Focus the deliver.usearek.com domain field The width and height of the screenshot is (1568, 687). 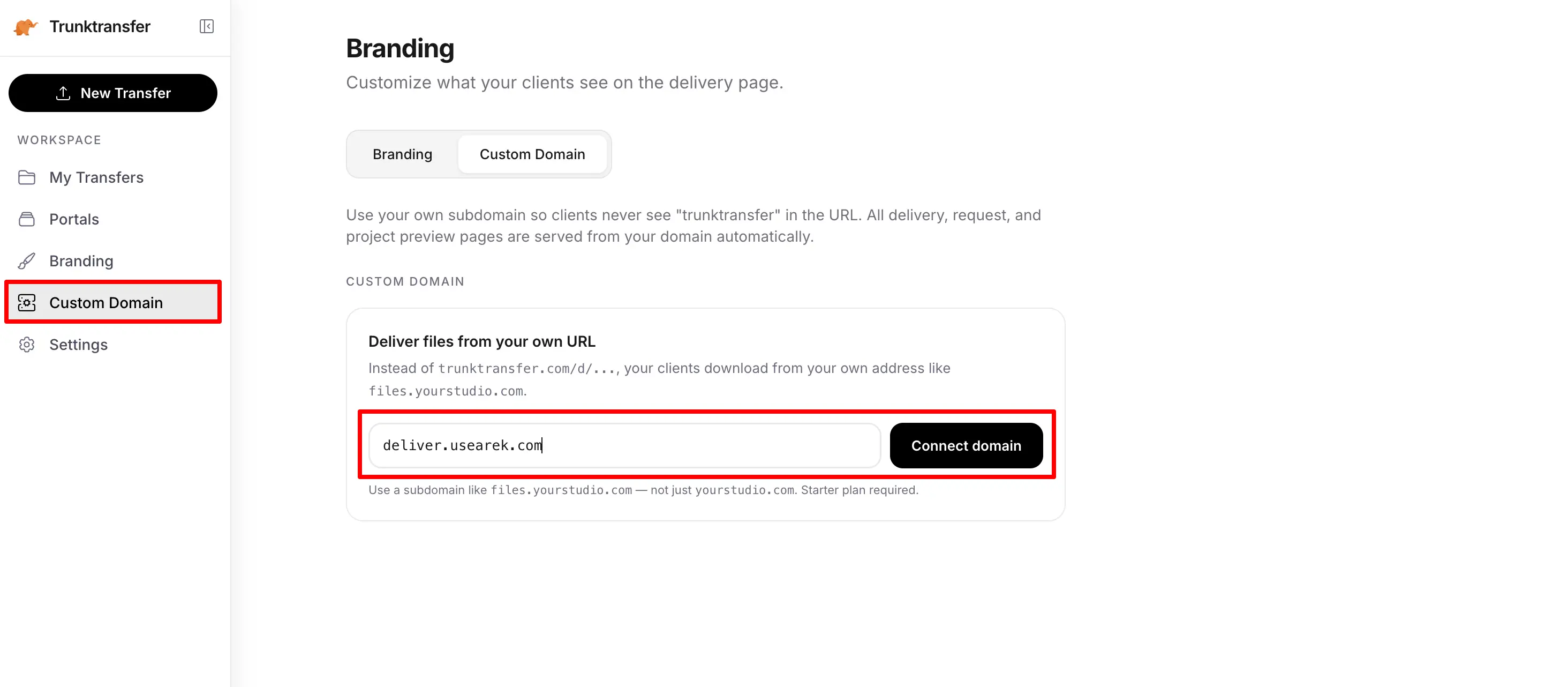click(624, 446)
